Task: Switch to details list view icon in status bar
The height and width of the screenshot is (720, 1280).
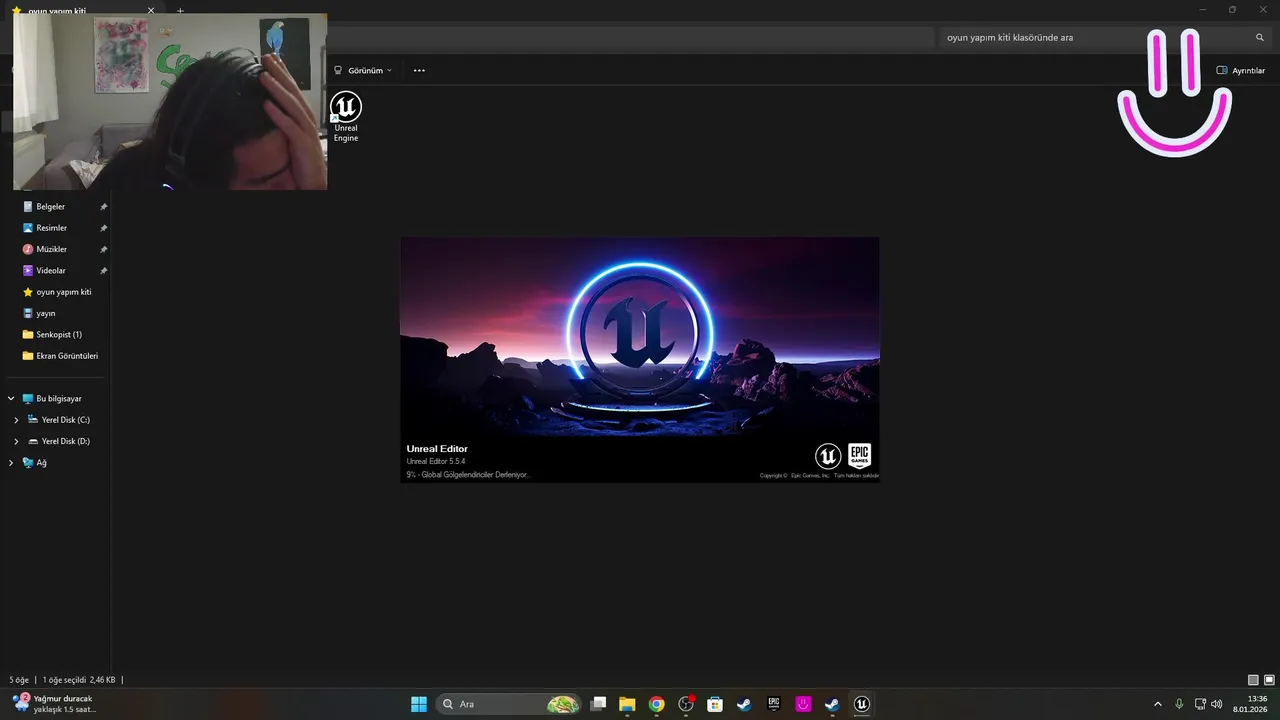Action: [1253, 680]
